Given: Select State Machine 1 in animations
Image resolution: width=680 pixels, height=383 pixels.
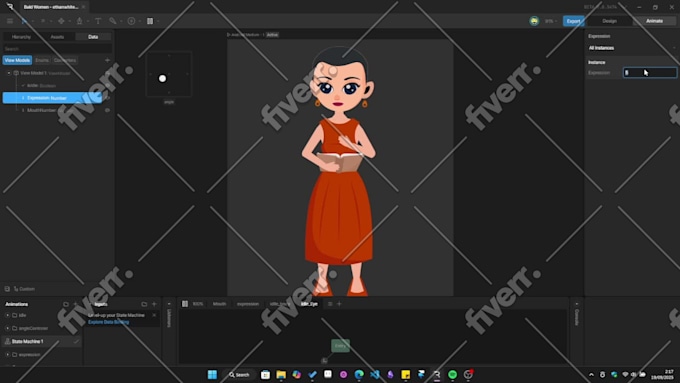Looking at the screenshot, I should (x=41, y=341).
